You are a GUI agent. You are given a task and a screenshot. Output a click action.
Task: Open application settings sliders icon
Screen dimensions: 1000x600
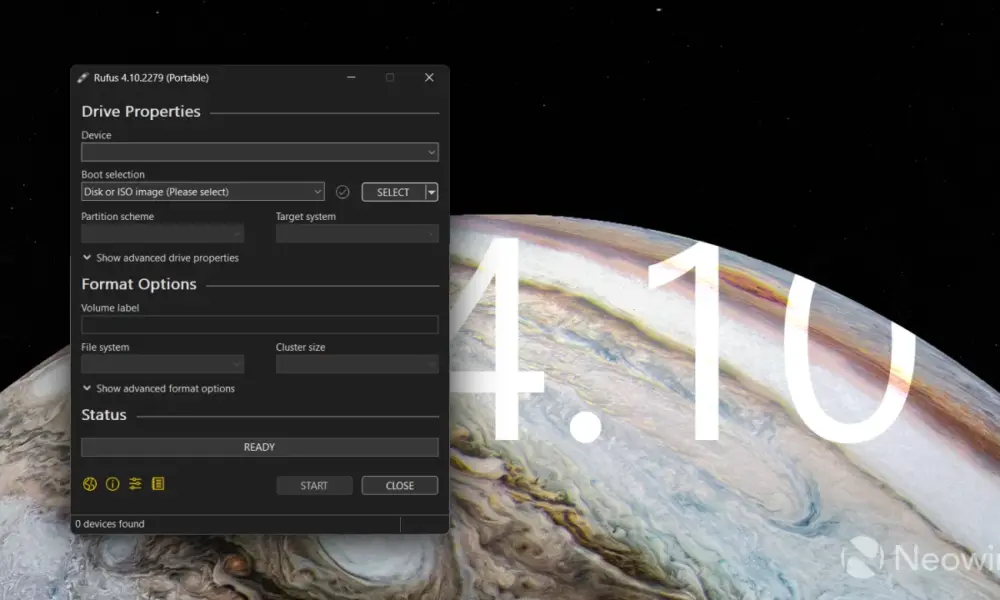135,484
